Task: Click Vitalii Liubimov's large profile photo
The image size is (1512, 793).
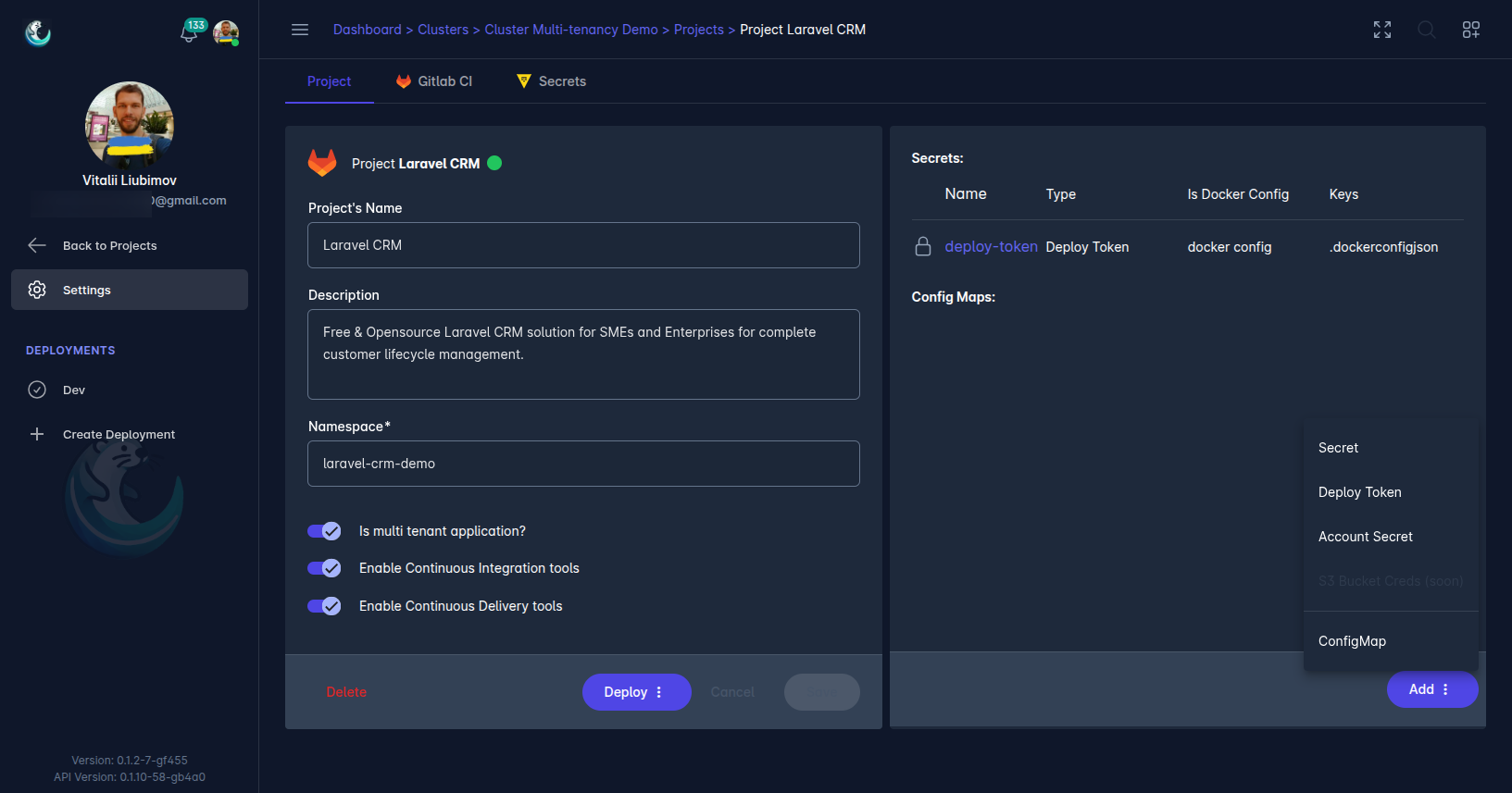Action: tap(130, 125)
